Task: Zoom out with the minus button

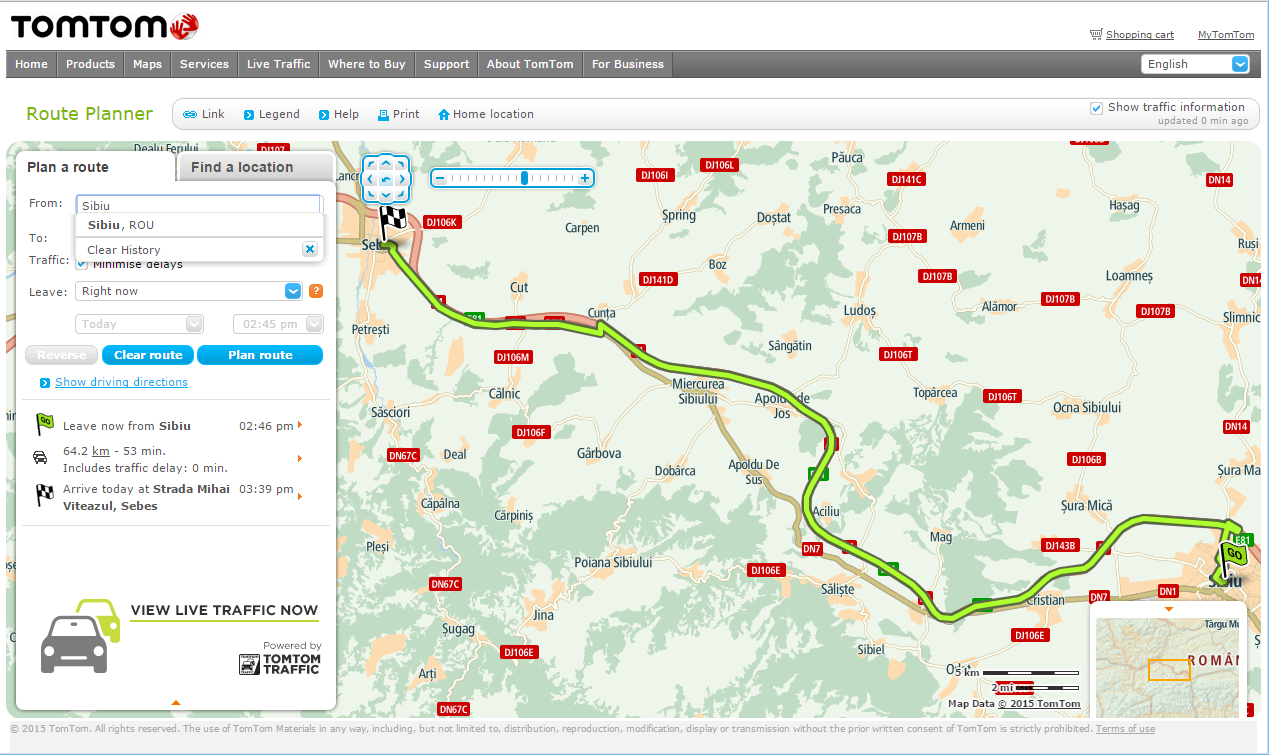Action: (439, 178)
